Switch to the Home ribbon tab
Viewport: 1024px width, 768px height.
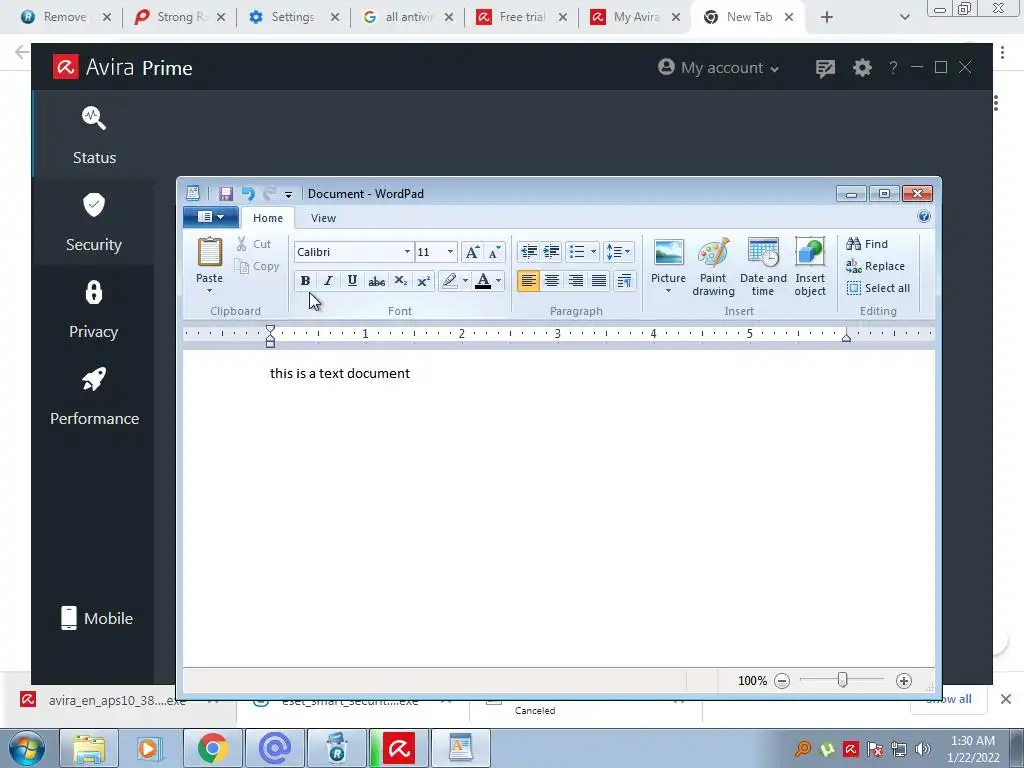(x=268, y=218)
